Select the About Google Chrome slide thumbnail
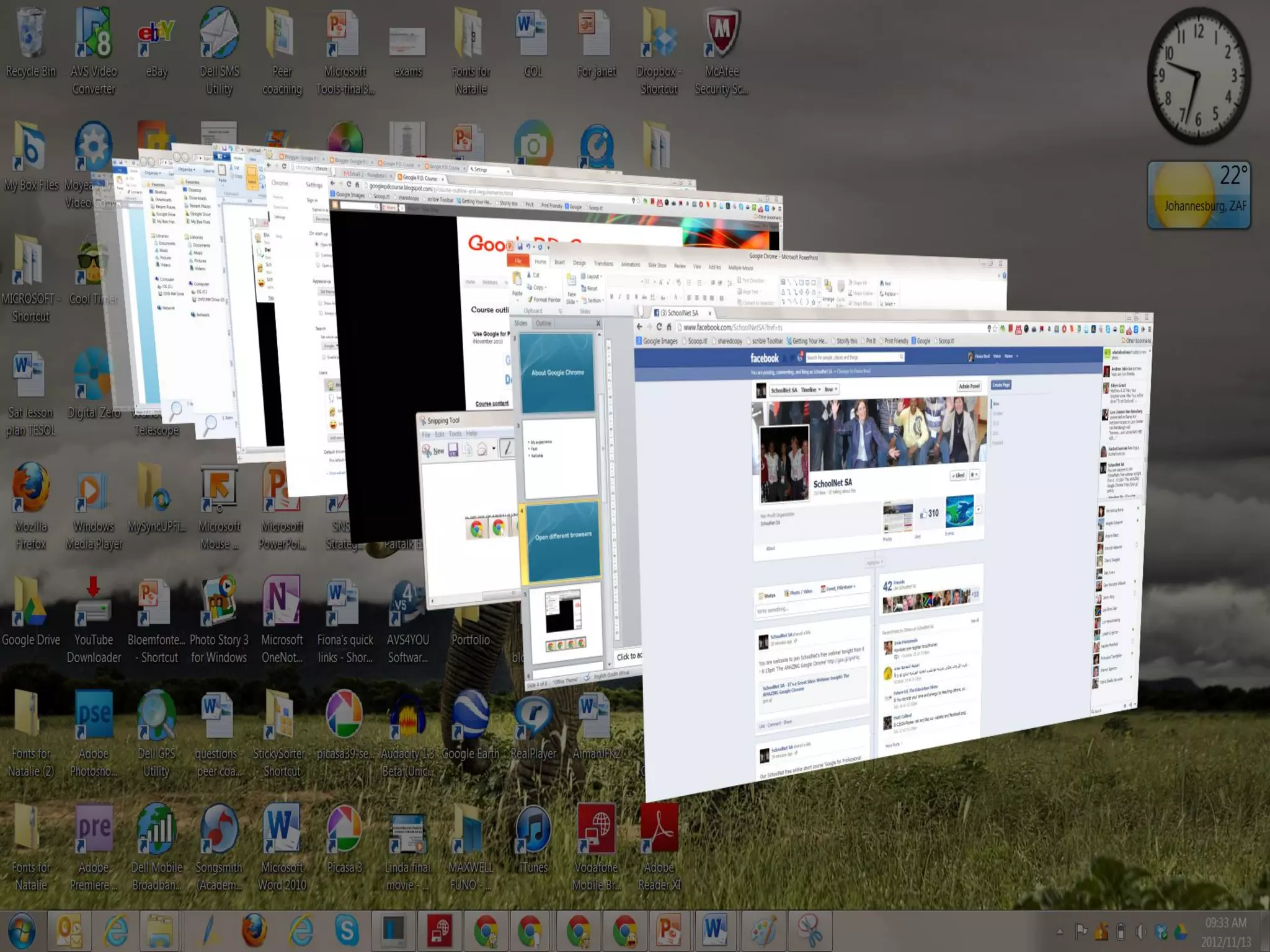The width and height of the screenshot is (1270, 952). point(557,373)
